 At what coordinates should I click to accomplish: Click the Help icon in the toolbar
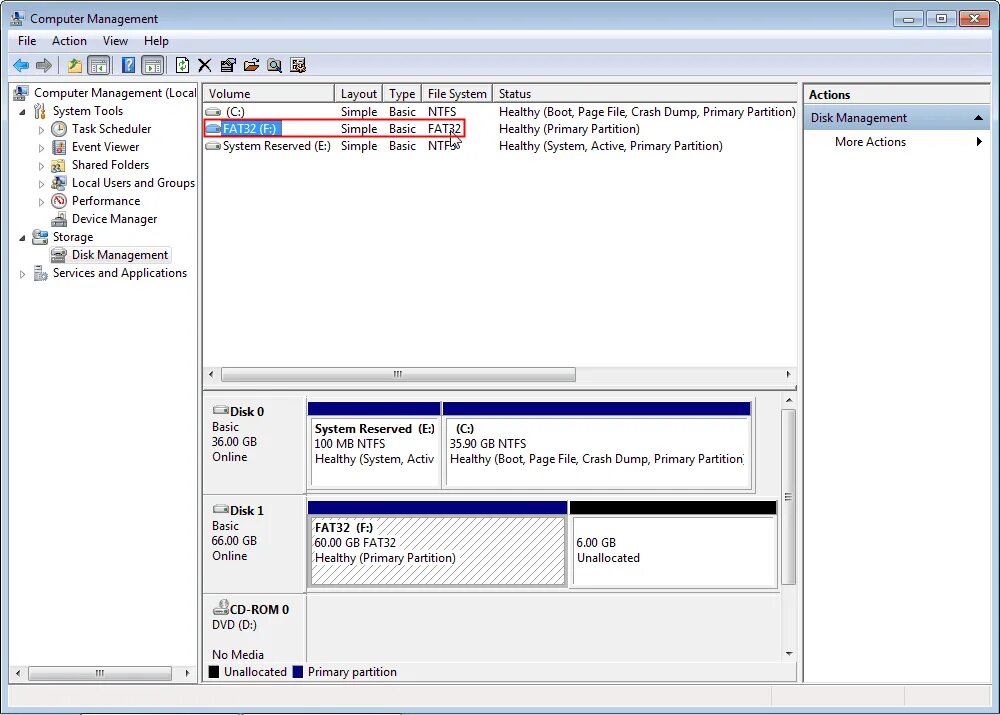pos(128,65)
